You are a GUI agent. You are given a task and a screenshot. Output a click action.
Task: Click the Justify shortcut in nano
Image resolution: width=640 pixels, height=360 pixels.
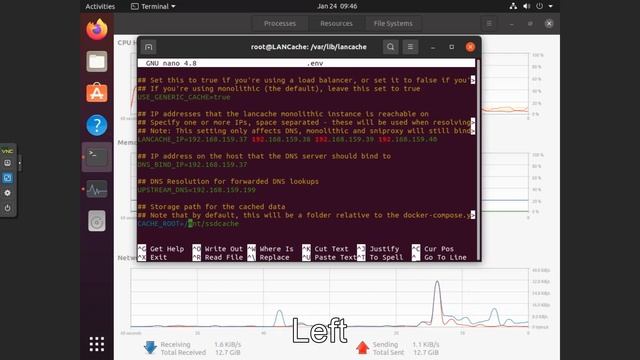point(378,249)
